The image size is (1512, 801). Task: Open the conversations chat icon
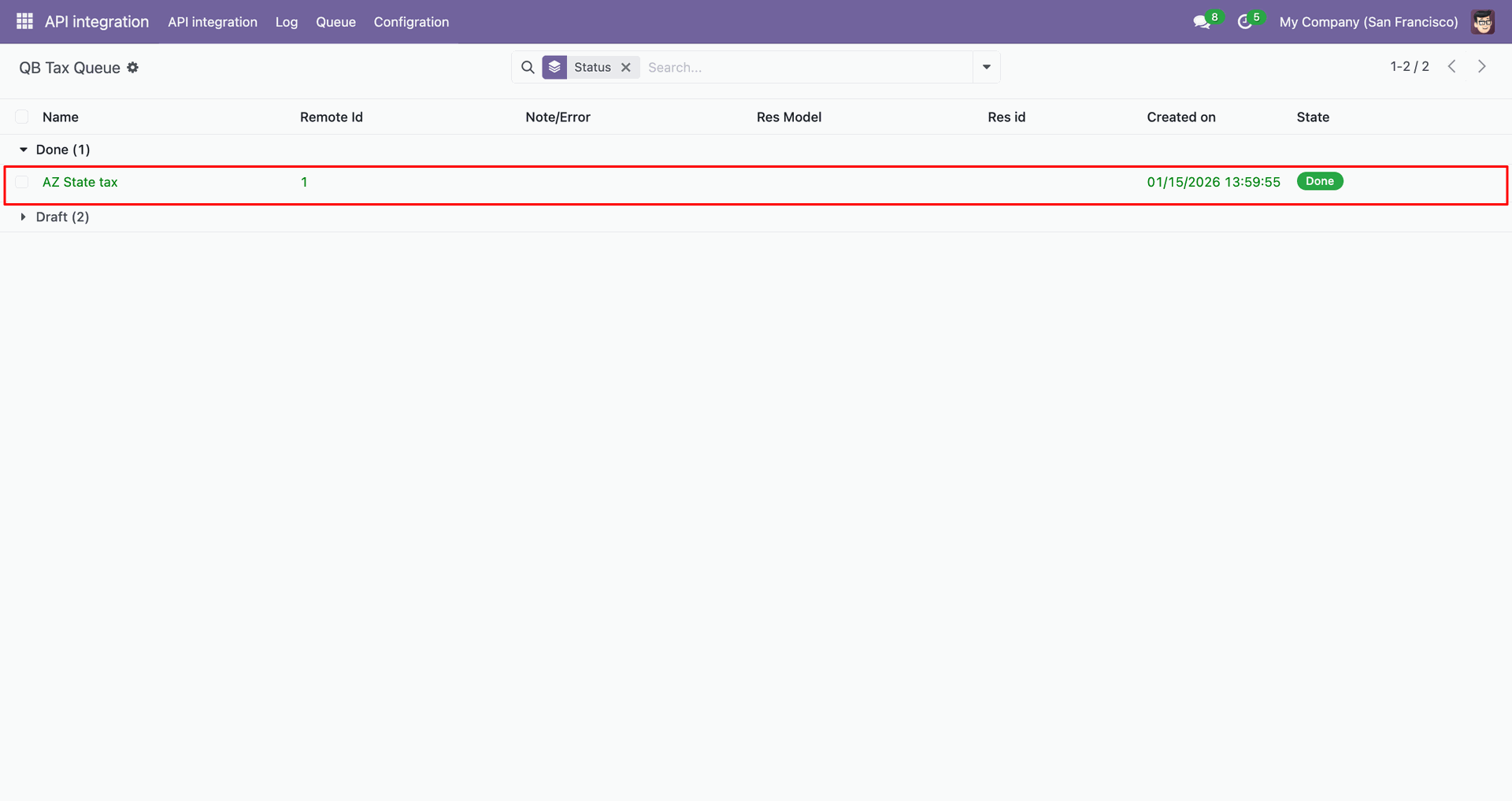1202,22
